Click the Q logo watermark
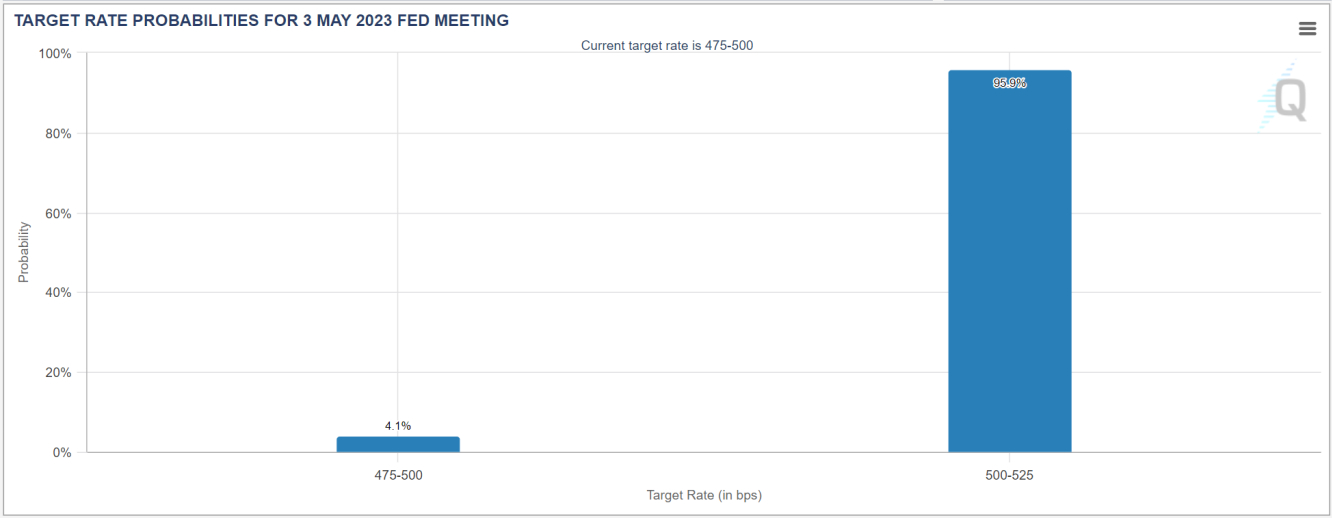This screenshot has height=518, width=1332. coord(1283,97)
